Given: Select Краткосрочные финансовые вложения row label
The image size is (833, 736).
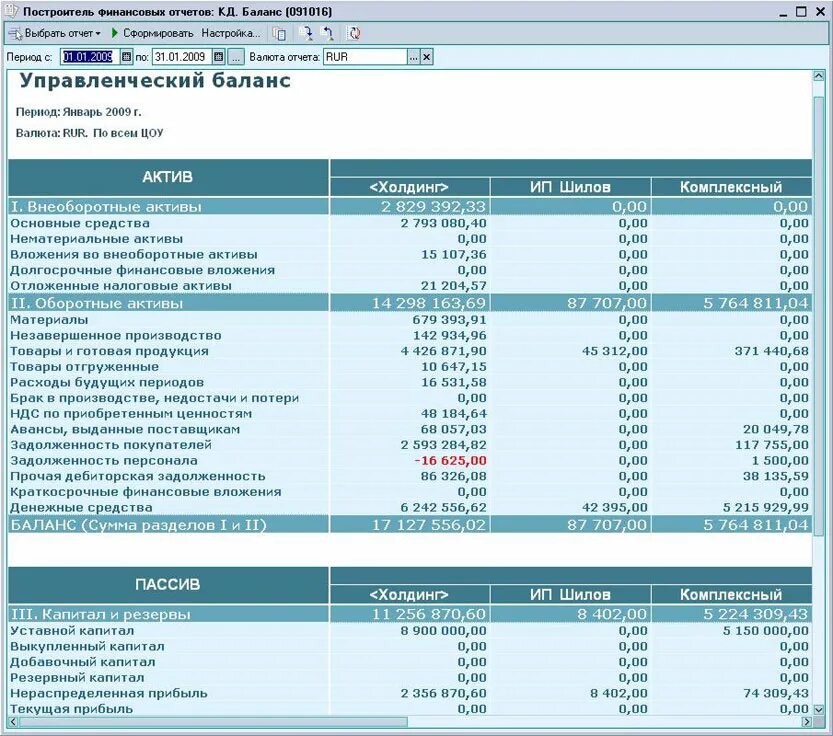Looking at the screenshot, I should [x=145, y=492].
